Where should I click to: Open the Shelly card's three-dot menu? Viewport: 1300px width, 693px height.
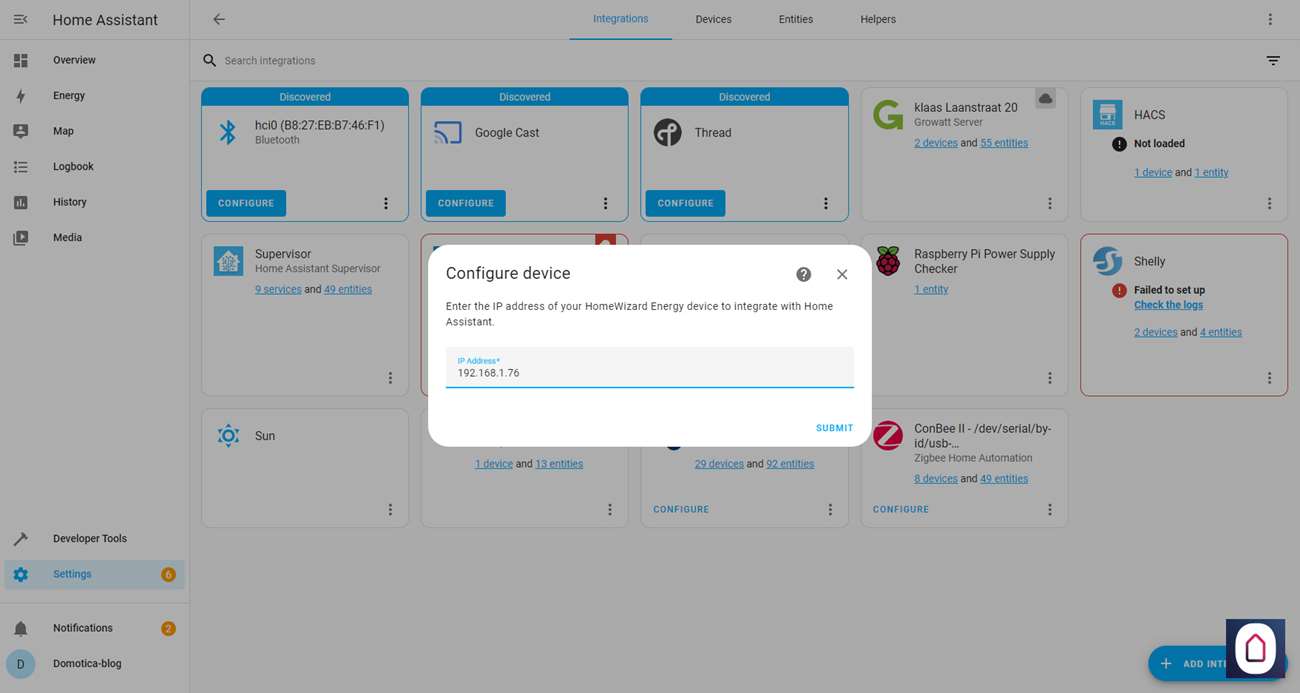(x=1270, y=378)
